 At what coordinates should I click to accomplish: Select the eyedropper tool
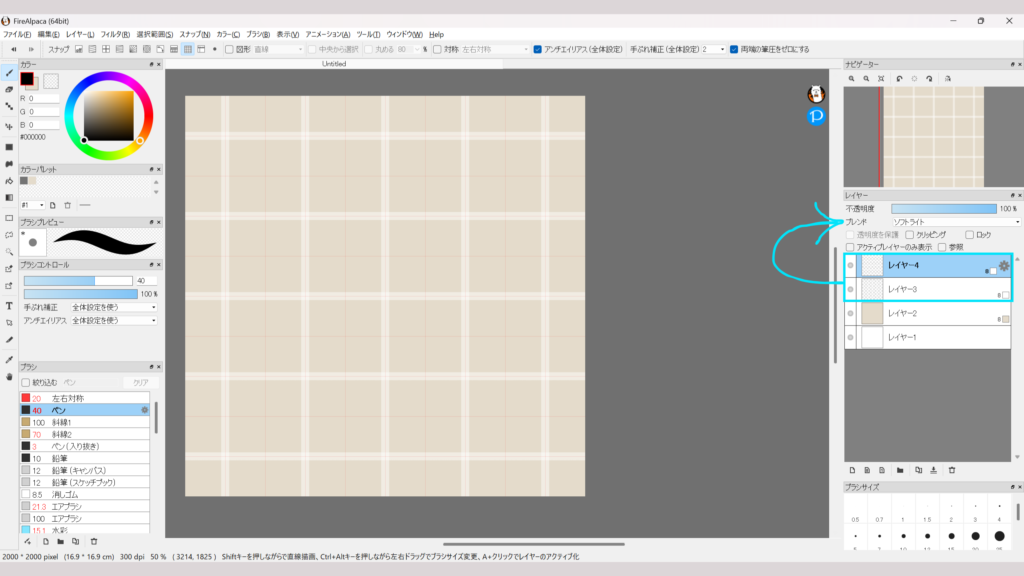(9, 359)
